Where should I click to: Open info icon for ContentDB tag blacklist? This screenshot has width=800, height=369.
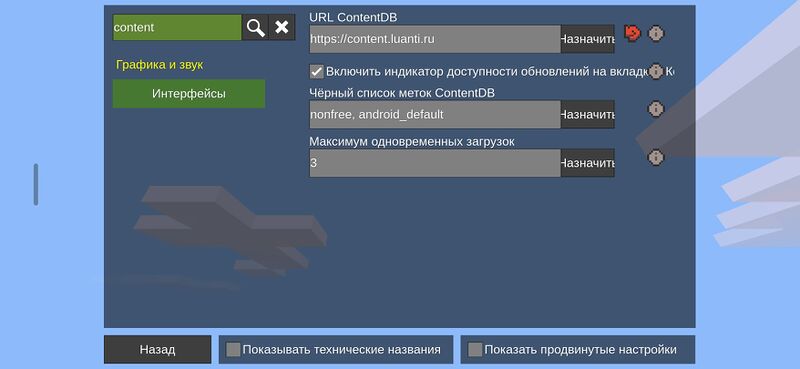(x=656, y=109)
